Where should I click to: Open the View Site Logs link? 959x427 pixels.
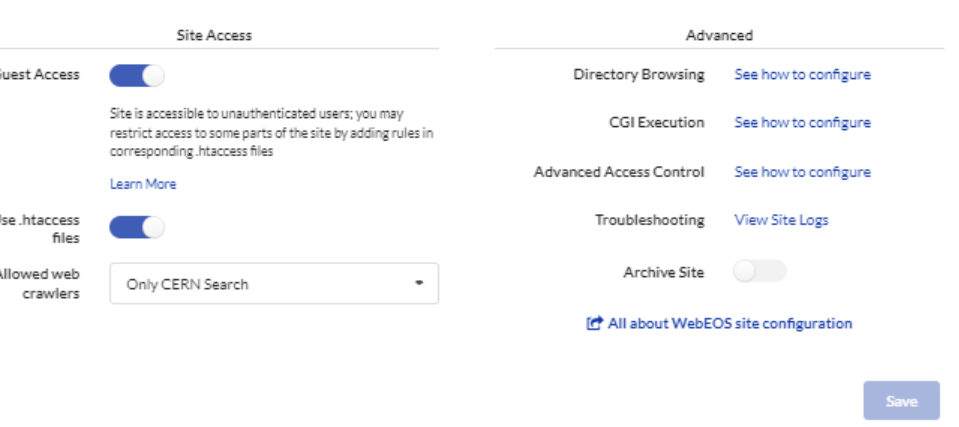coord(781,220)
